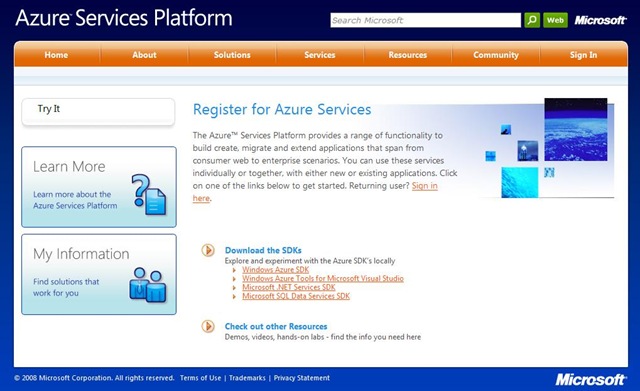The width and height of the screenshot is (640, 391).
Task: Click the bullet arrow beside Windows Azure SDK
Action: 234,270
